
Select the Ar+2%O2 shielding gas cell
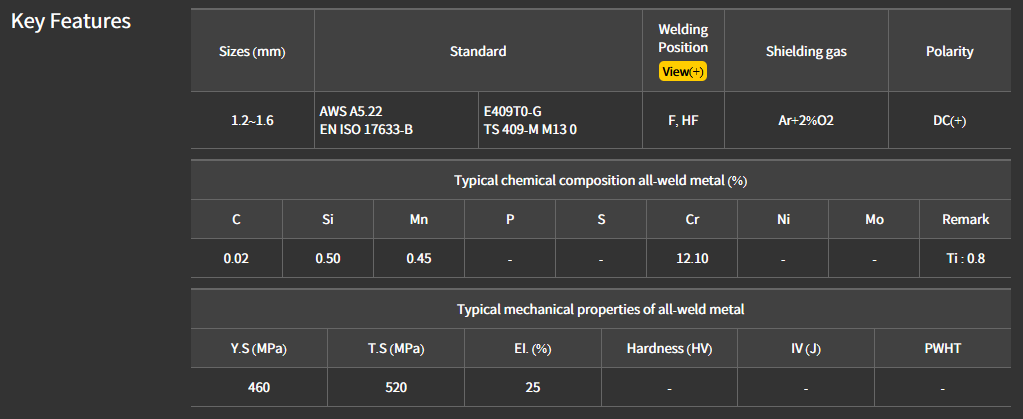coord(806,120)
